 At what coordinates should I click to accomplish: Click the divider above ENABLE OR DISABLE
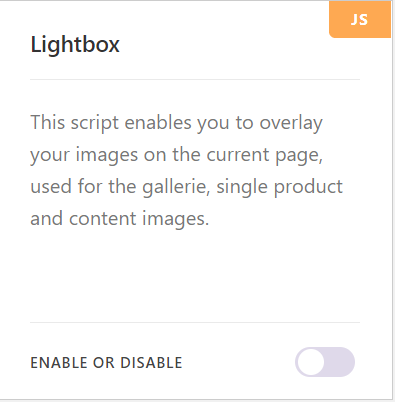(x=195, y=322)
